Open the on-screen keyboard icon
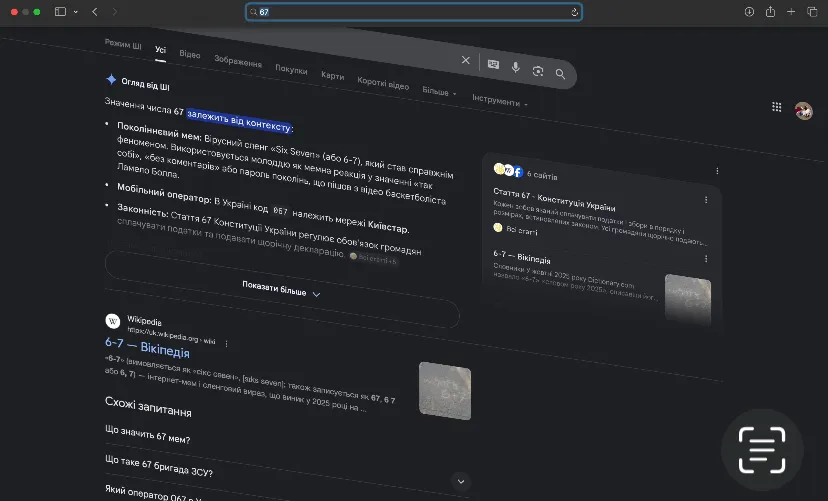Viewport: 828px width, 501px height. (x=493, y=64)
